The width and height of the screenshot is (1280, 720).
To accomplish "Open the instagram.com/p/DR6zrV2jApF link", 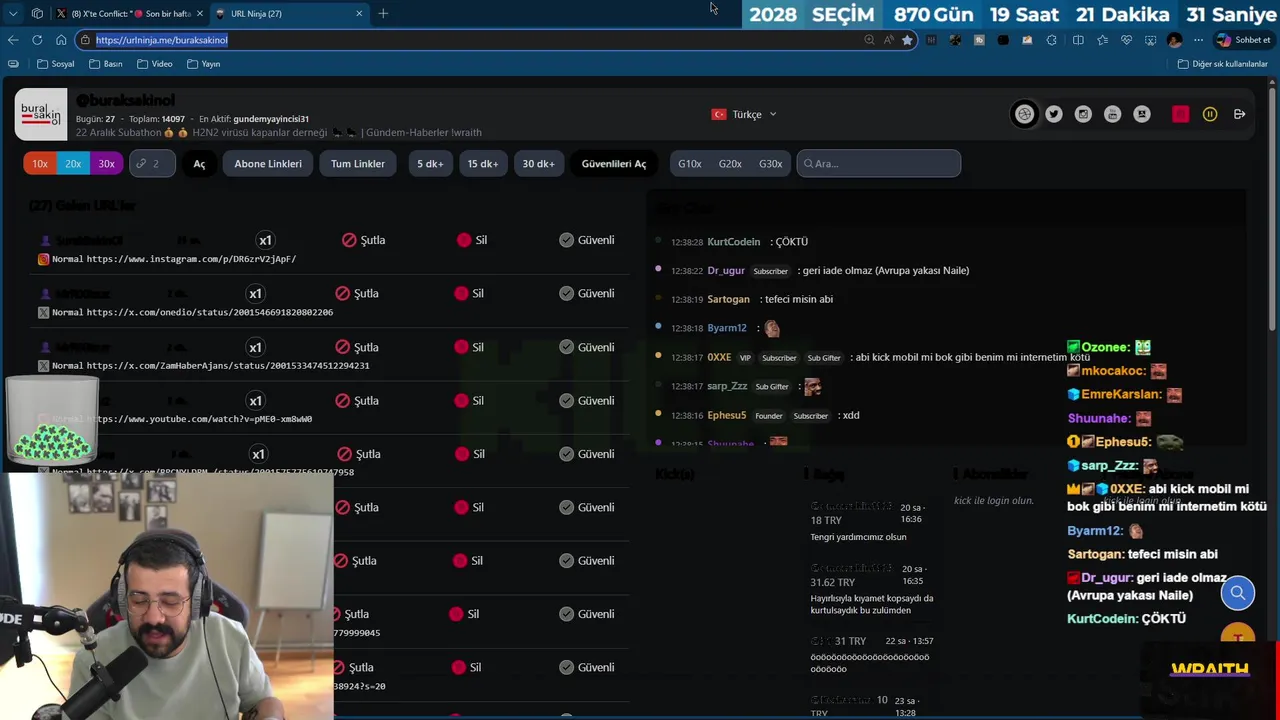I will [x=191, y=259].
